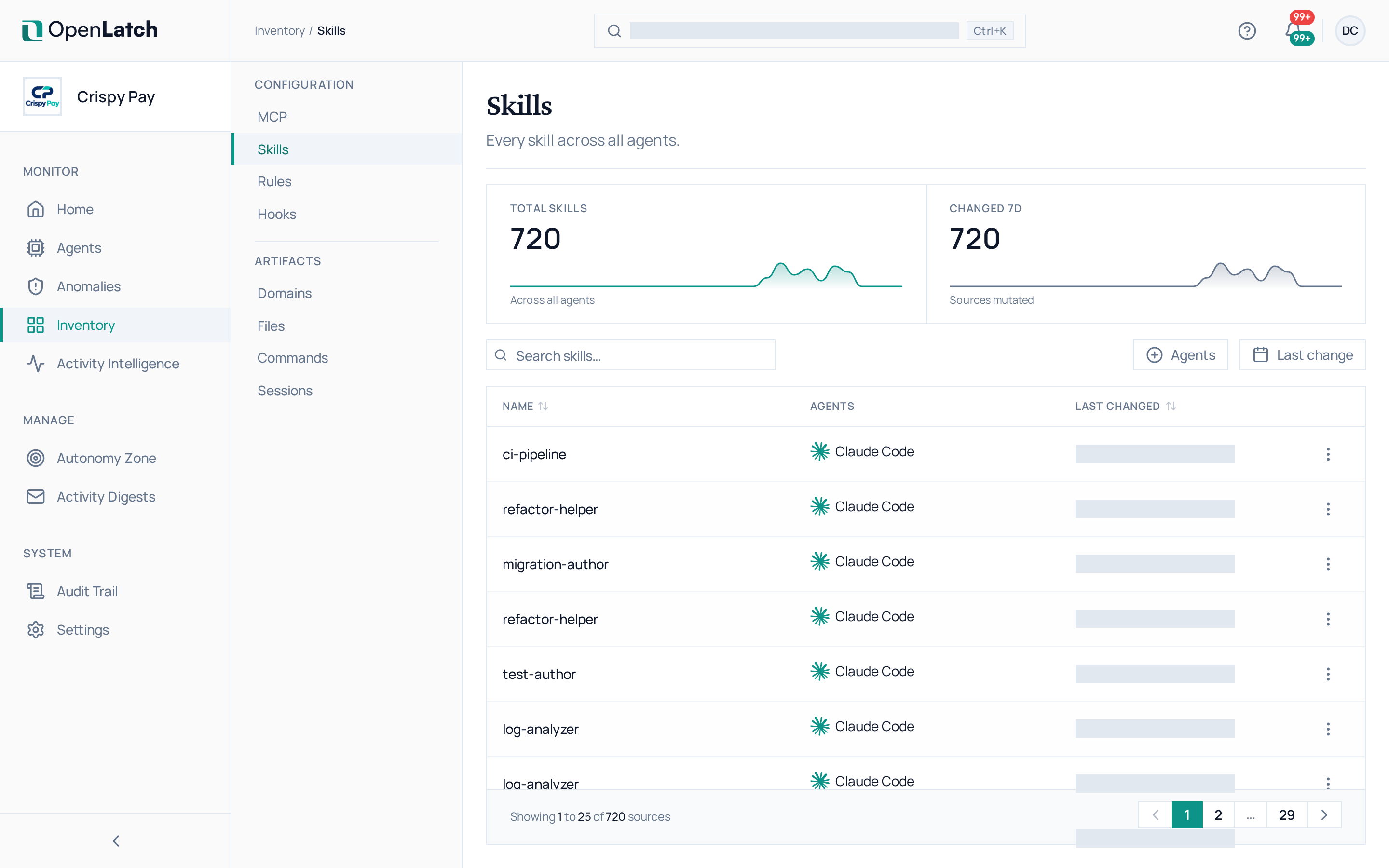This screenshot has height=868, width=1389.
Task: Jump to page 29
Action: point(1287,815)
